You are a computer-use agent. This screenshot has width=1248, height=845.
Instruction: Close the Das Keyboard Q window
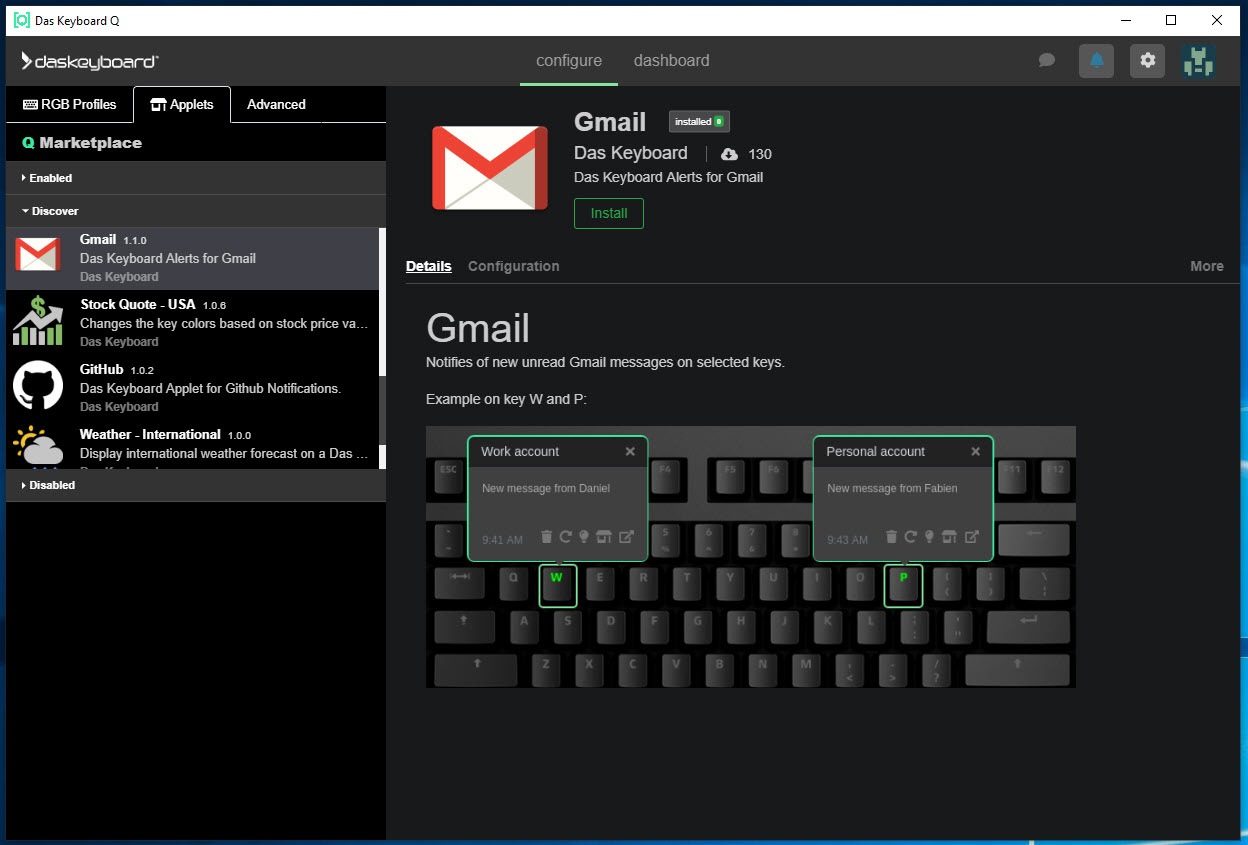pos(1217,20)
